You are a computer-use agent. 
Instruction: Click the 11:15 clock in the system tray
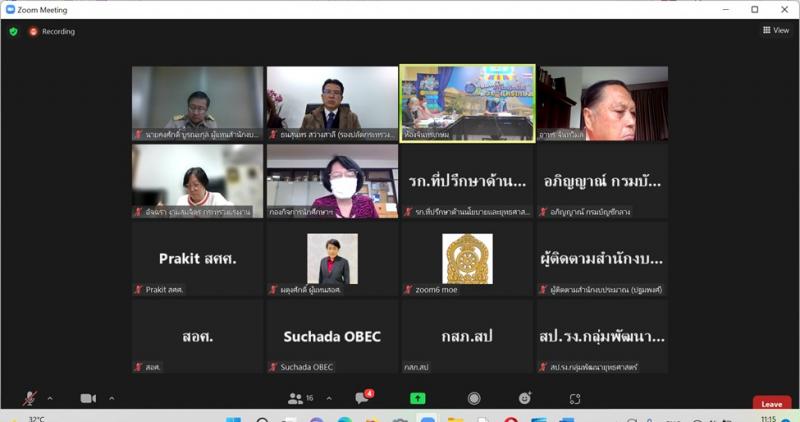tap(768, 418)
